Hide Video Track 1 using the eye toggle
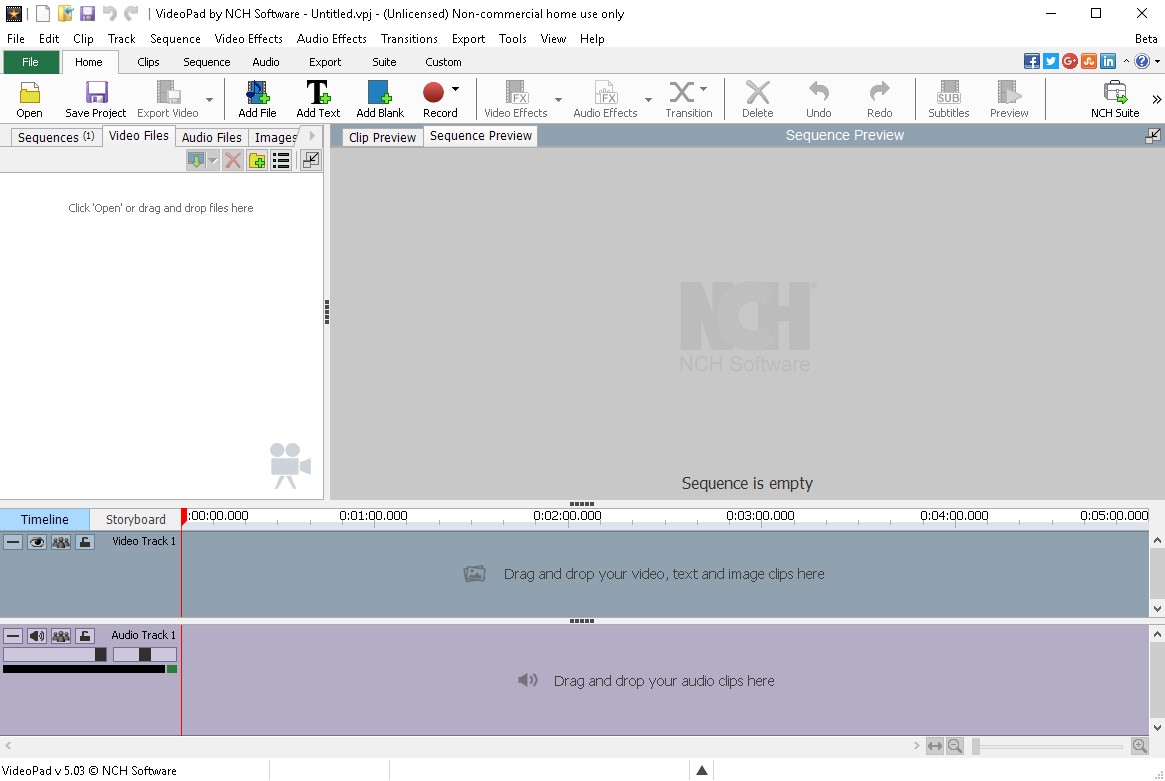This screenshot has height=781, width=1165. (x=37, y=542)
